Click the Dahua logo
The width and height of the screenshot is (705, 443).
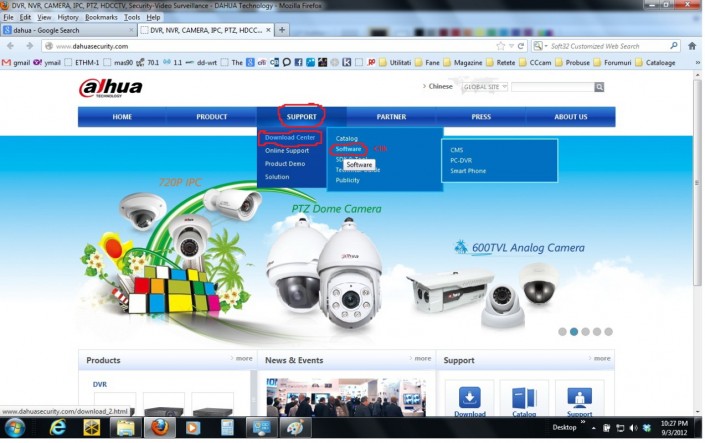111,88
